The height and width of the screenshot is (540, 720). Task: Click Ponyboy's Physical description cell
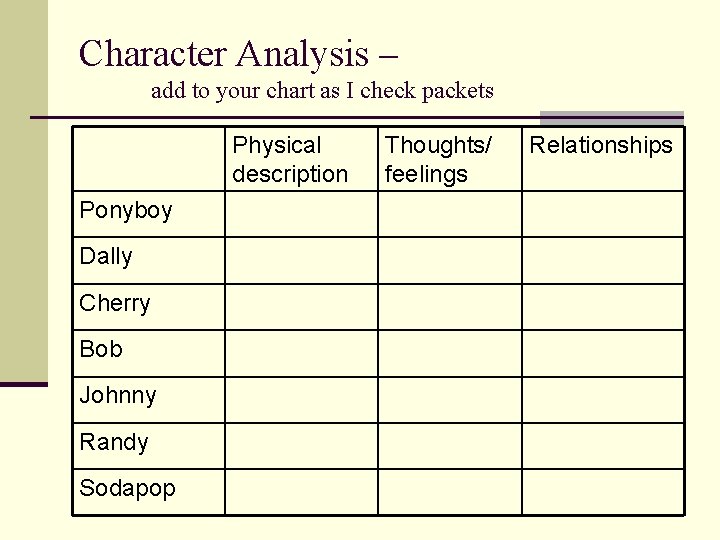click(301, 214)
